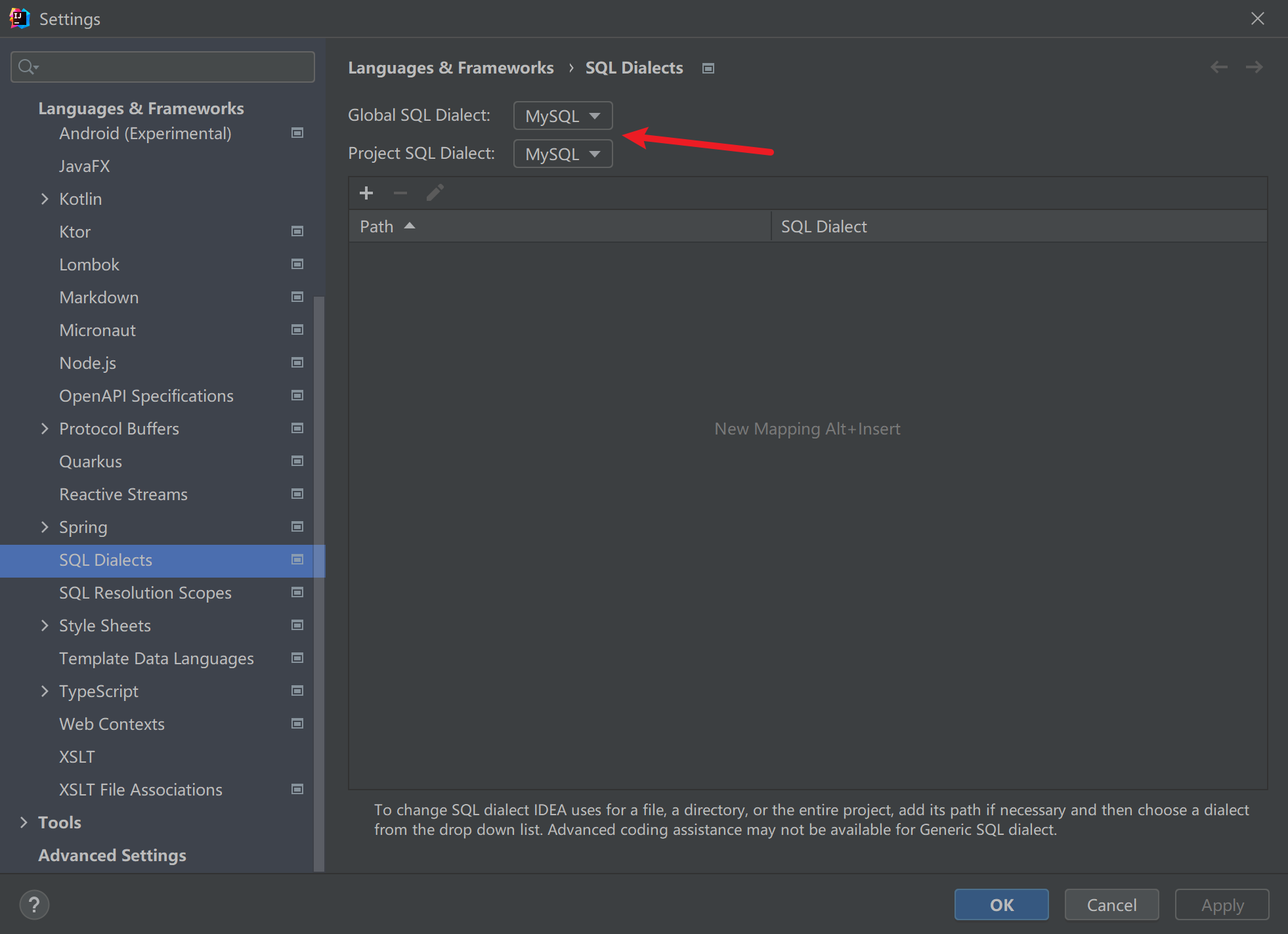This screenshot has height=934, width=1288.
Task: Open the Project SQL Dialect dropdown
Action: pyautogui.click(x=563, y=154)
